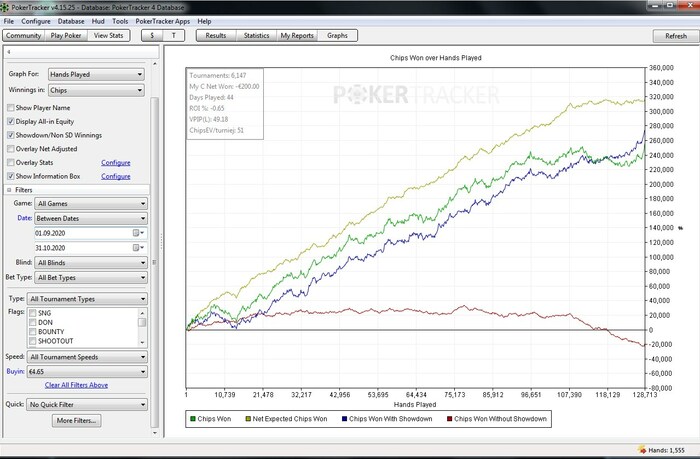Switch to the Play Poker tab

66,35
